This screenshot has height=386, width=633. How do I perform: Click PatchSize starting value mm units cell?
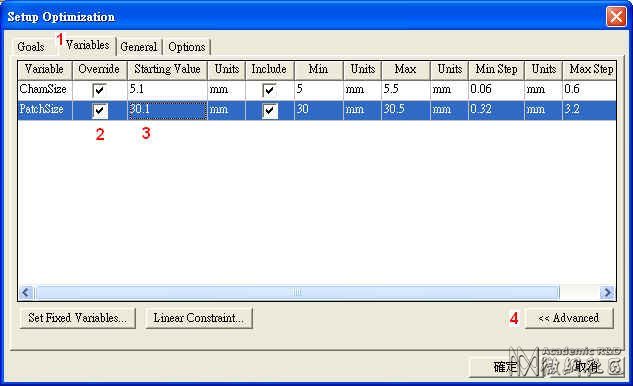226,110
